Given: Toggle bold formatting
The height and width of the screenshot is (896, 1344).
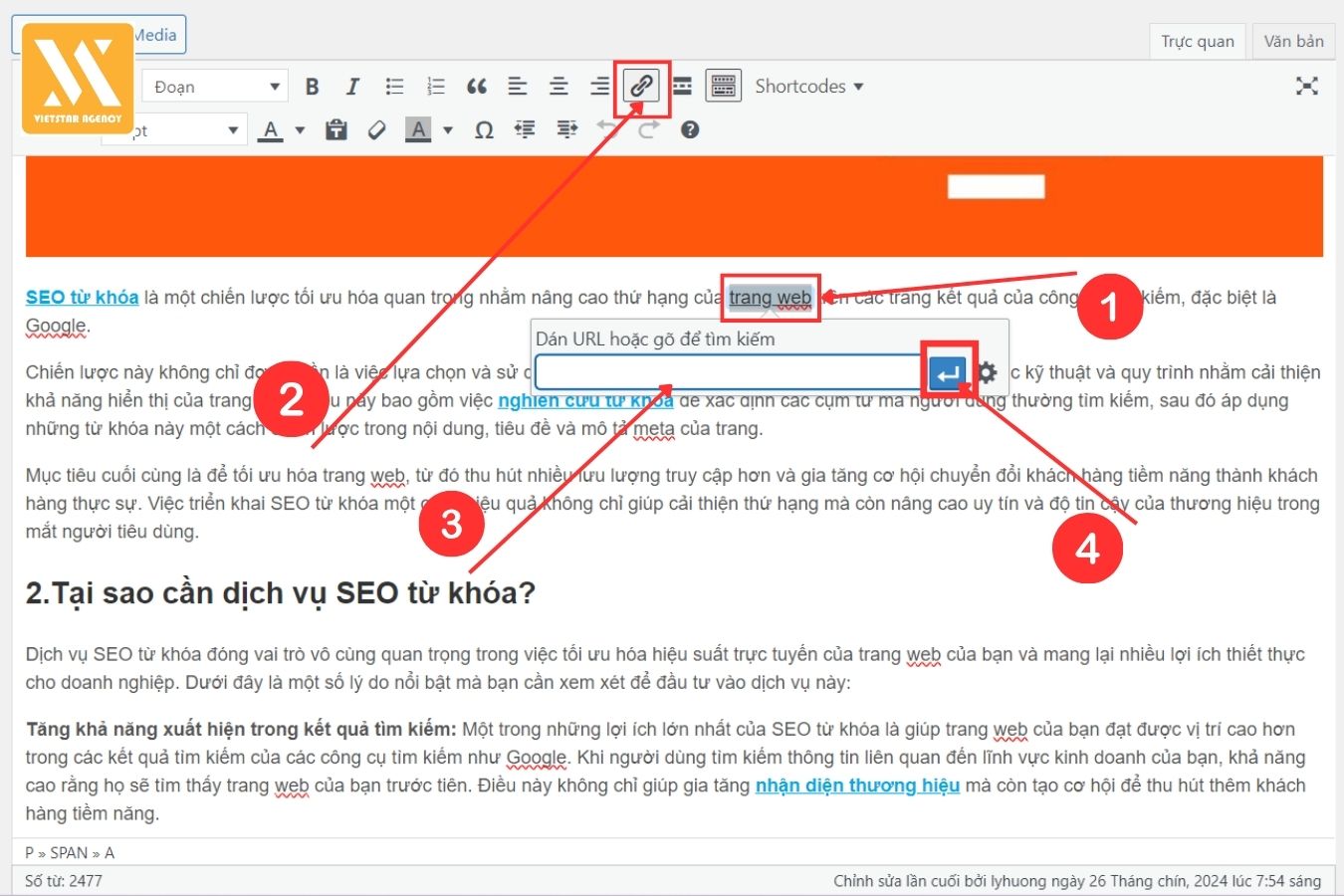Looking at the screenshot, I should 312,87.
